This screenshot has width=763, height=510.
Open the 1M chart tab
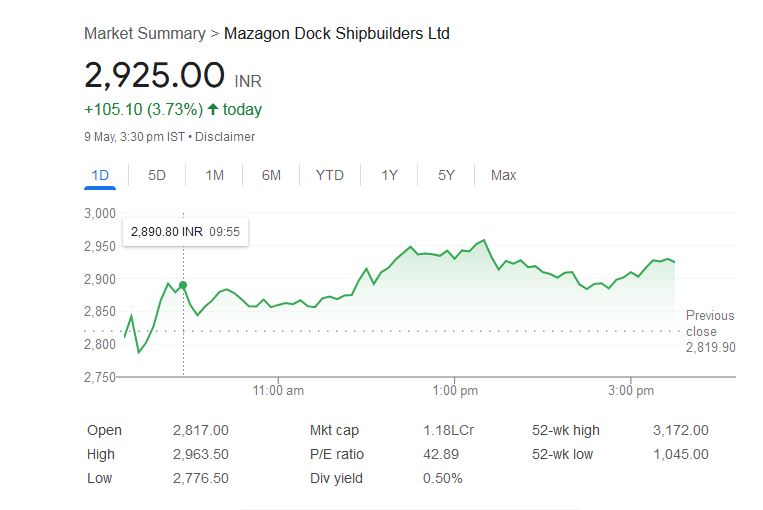click(214, 175)
